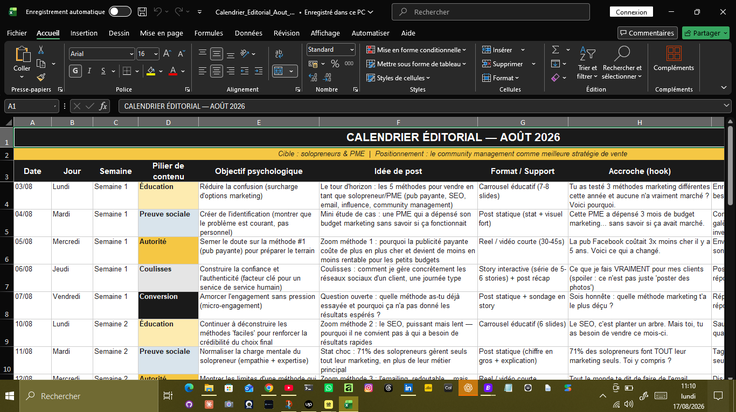736x412 pixels.
Task: Switch to the Affichage tab
Action: (x=325, y=33)
